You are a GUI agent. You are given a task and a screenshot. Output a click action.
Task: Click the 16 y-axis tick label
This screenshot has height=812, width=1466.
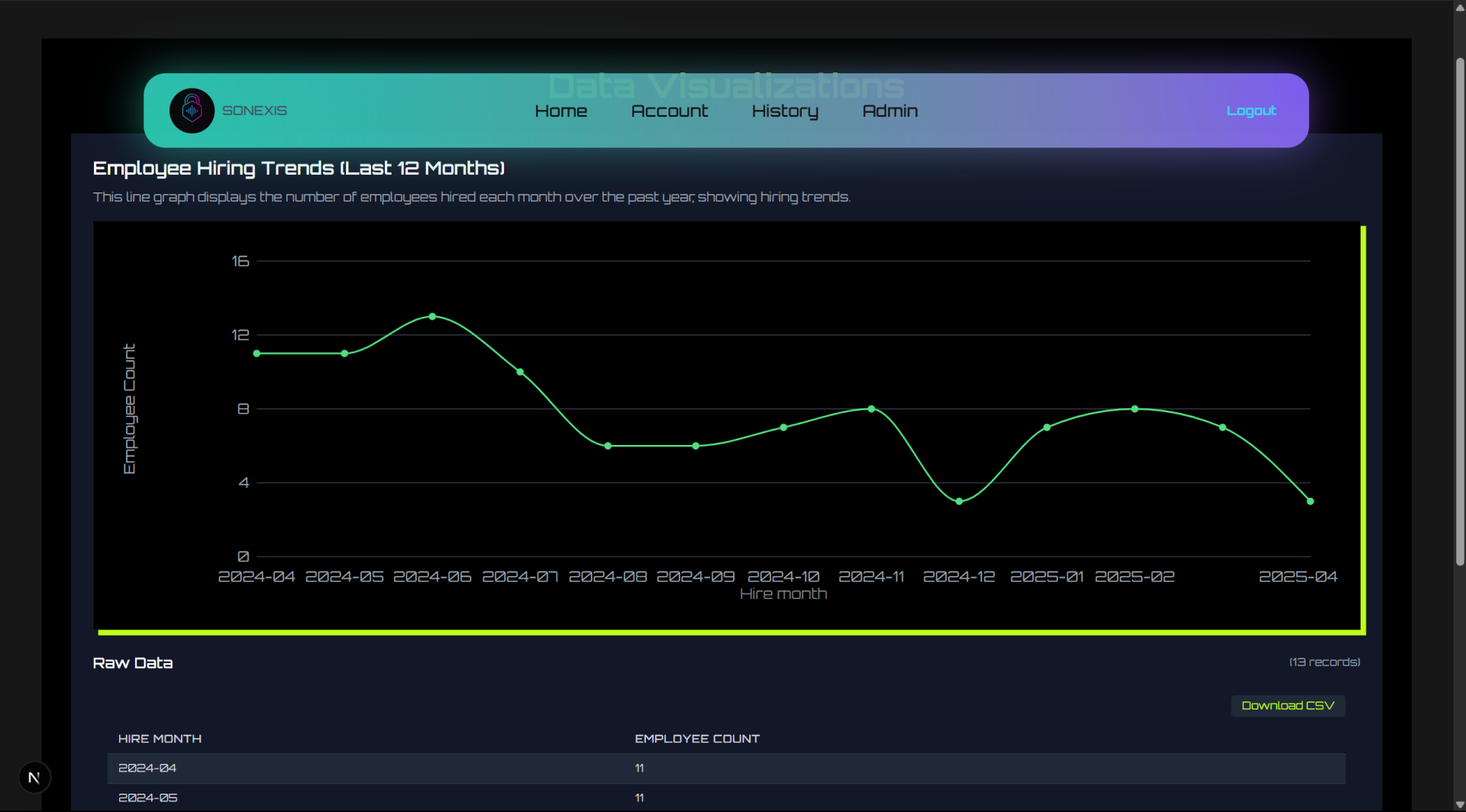241,262
